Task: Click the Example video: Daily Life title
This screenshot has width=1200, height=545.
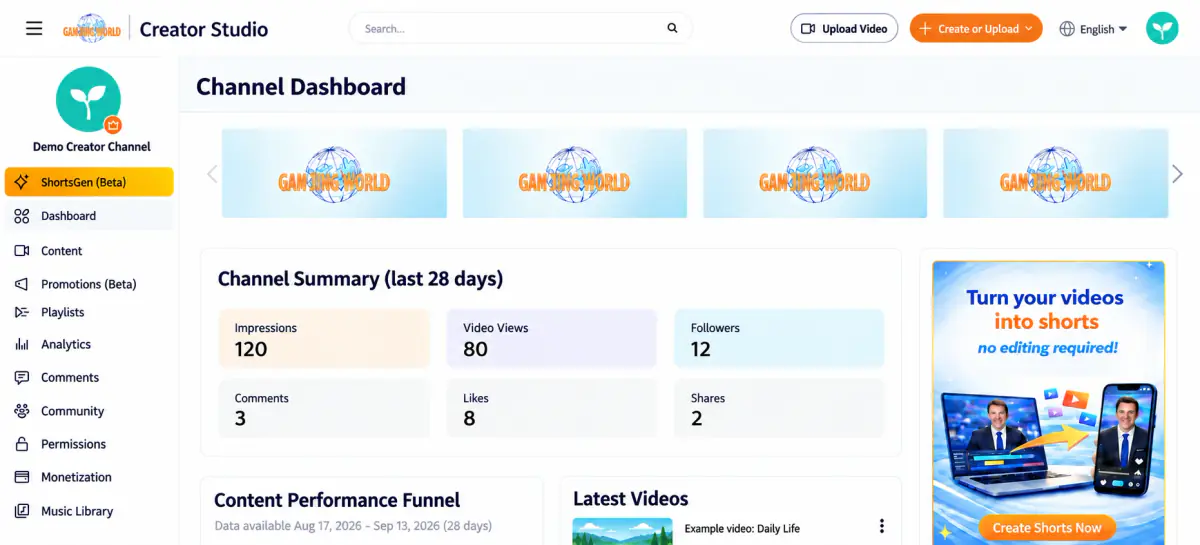Action: [742, 528]
